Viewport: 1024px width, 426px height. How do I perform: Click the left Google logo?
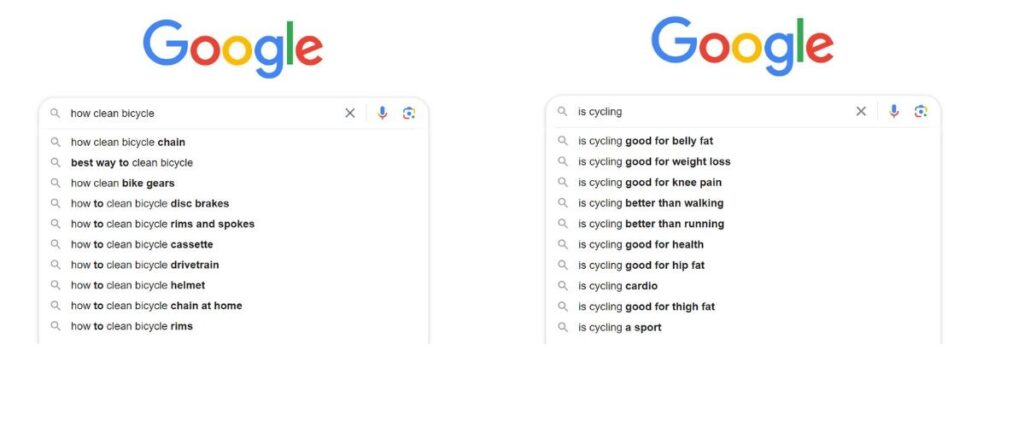(x=233, y=49)
